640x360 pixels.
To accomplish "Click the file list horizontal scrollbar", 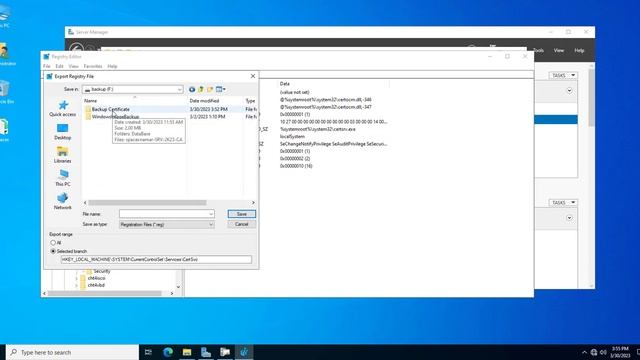I will tap(147, 203).
